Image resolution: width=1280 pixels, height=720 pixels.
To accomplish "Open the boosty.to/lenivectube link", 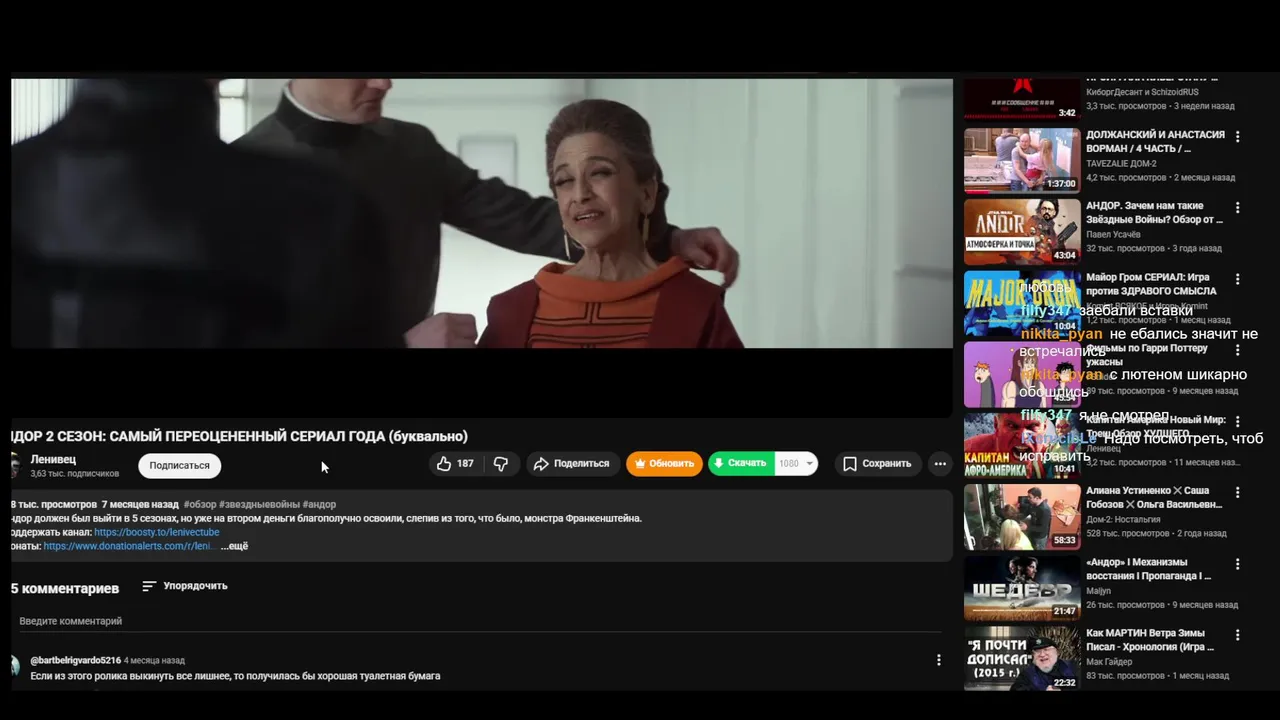I will [157, 532].
